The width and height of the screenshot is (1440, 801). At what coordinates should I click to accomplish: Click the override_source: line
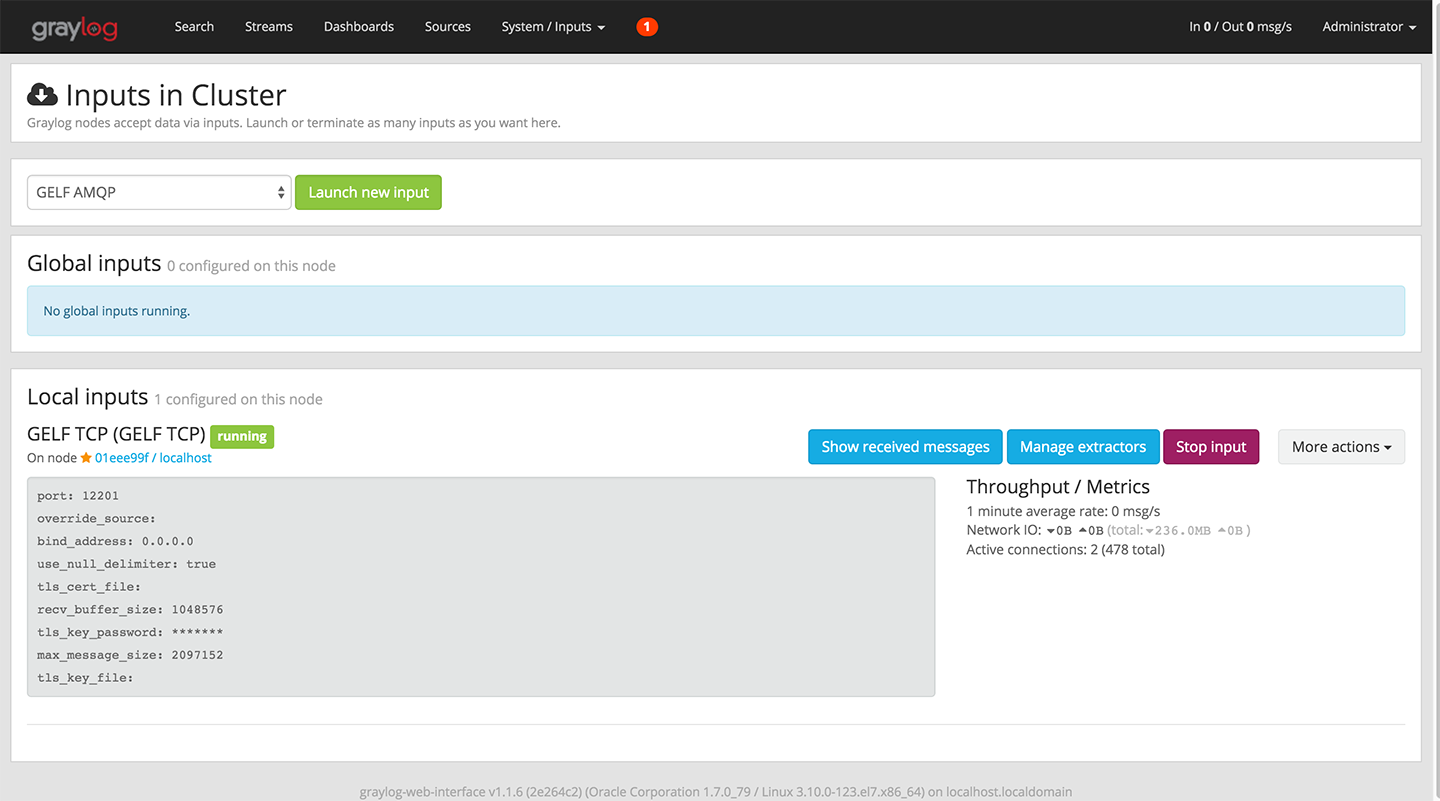[x=96, y=519]
